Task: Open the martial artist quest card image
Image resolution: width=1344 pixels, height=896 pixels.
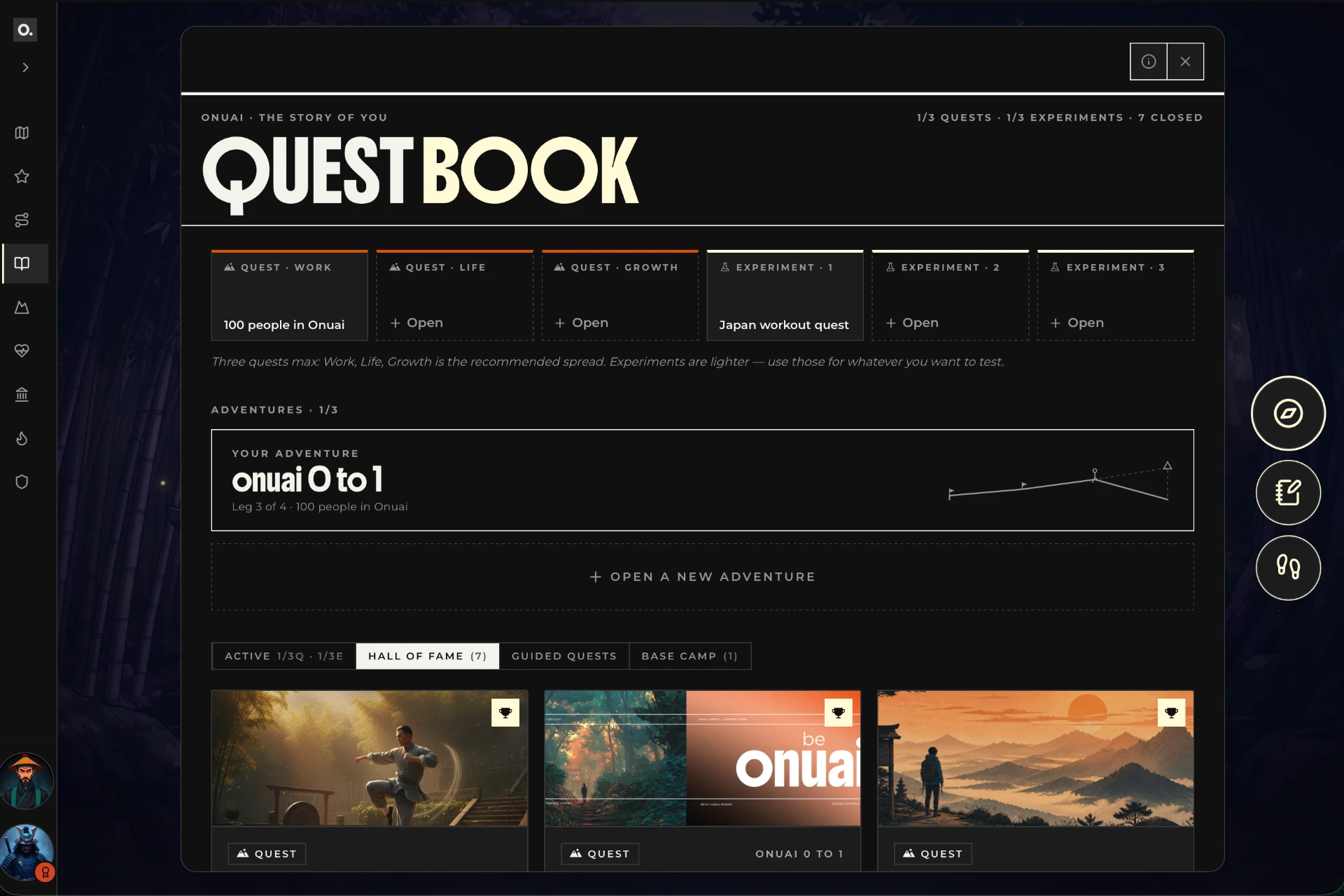Action: point(370,758)
